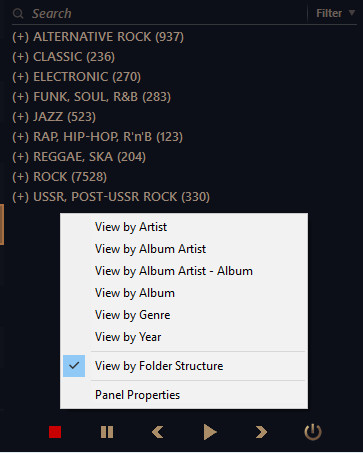Expand USSR, POST-USSR ROCK folder

tap(21, 197)
